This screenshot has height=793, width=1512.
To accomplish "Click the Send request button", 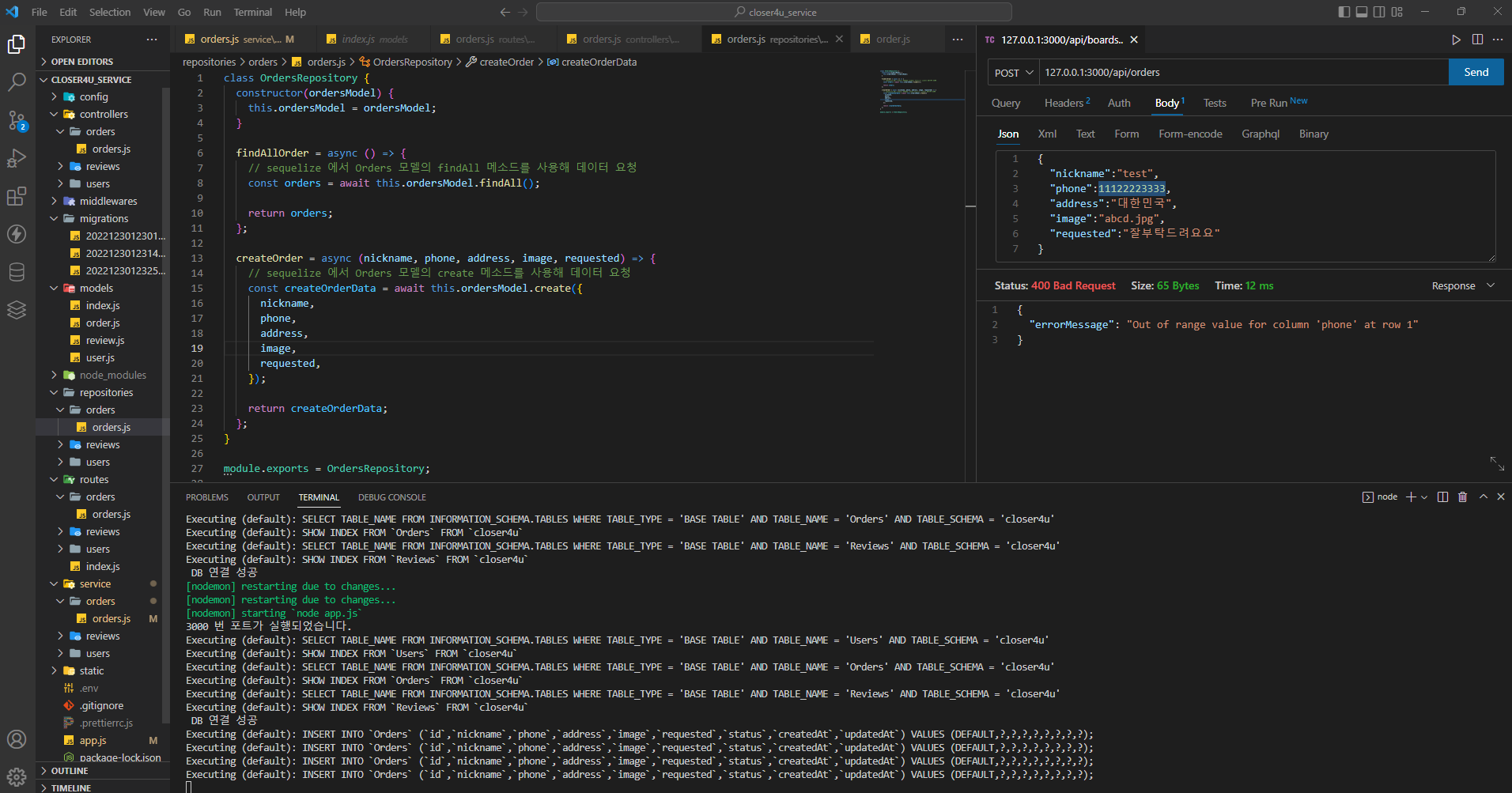I will (1476, 72).
